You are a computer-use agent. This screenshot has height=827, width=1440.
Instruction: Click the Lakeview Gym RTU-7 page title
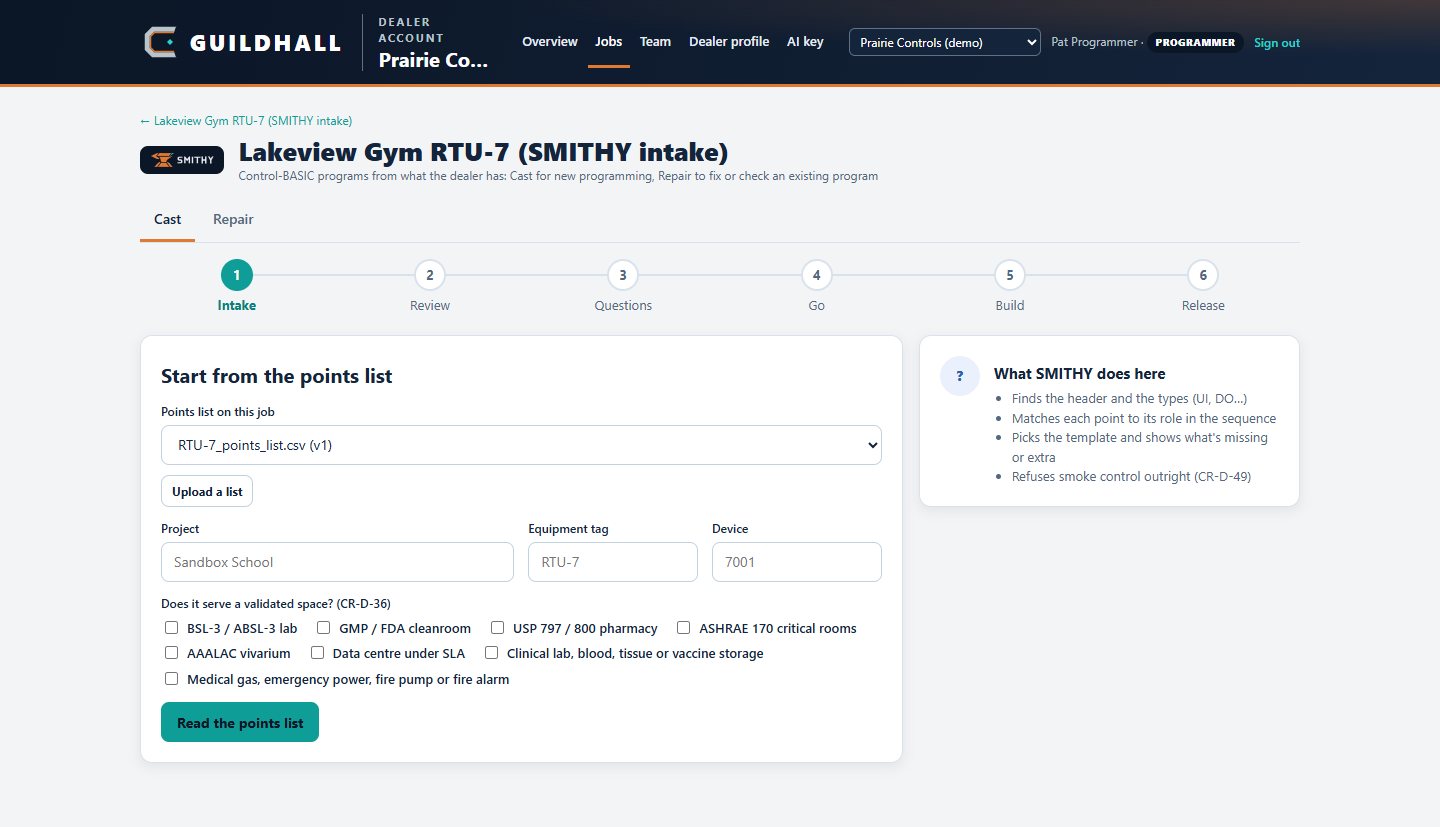(484, 153)
